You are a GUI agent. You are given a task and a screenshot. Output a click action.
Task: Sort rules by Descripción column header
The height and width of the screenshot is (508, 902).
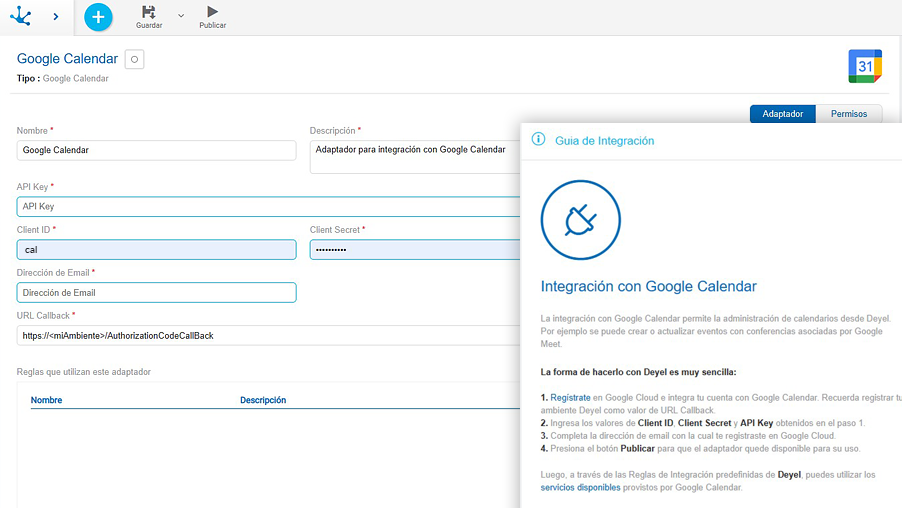263,400
